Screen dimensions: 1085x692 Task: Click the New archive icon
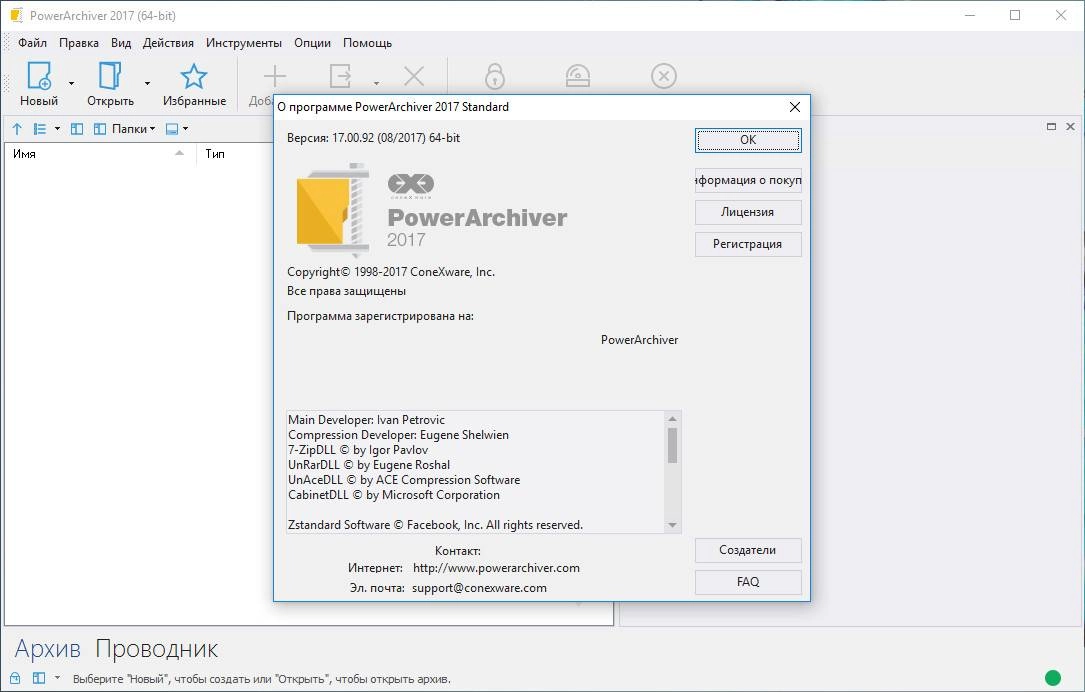point(39,75)
